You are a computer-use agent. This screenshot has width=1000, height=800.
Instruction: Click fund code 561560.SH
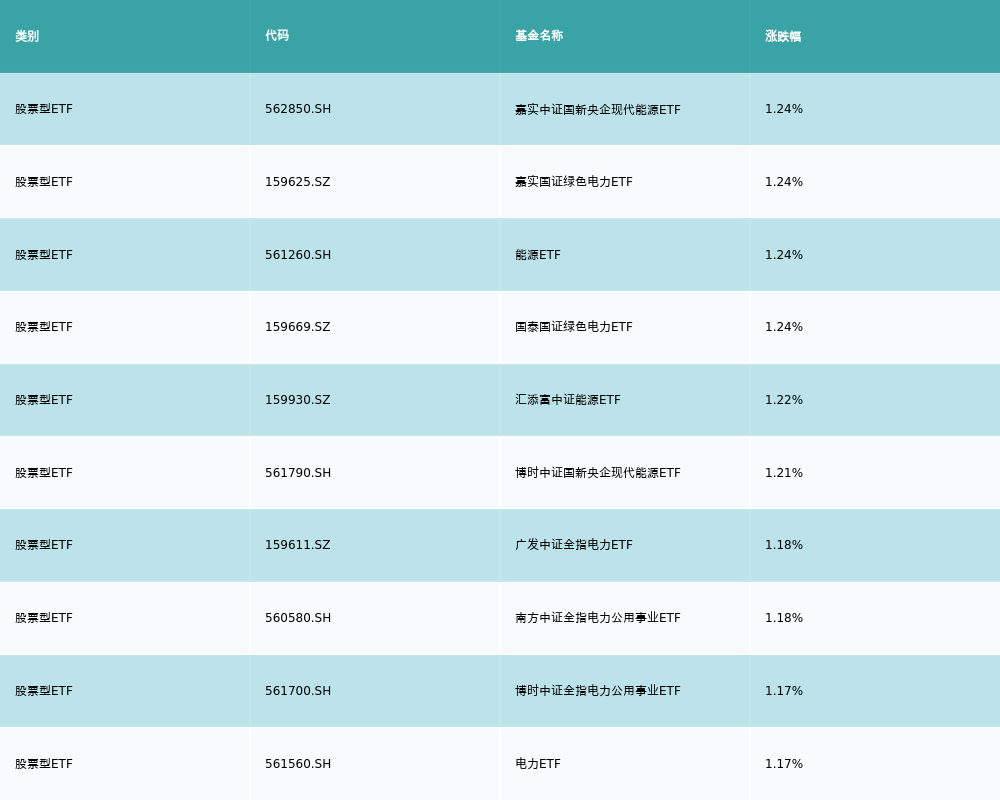click(298, 764)
